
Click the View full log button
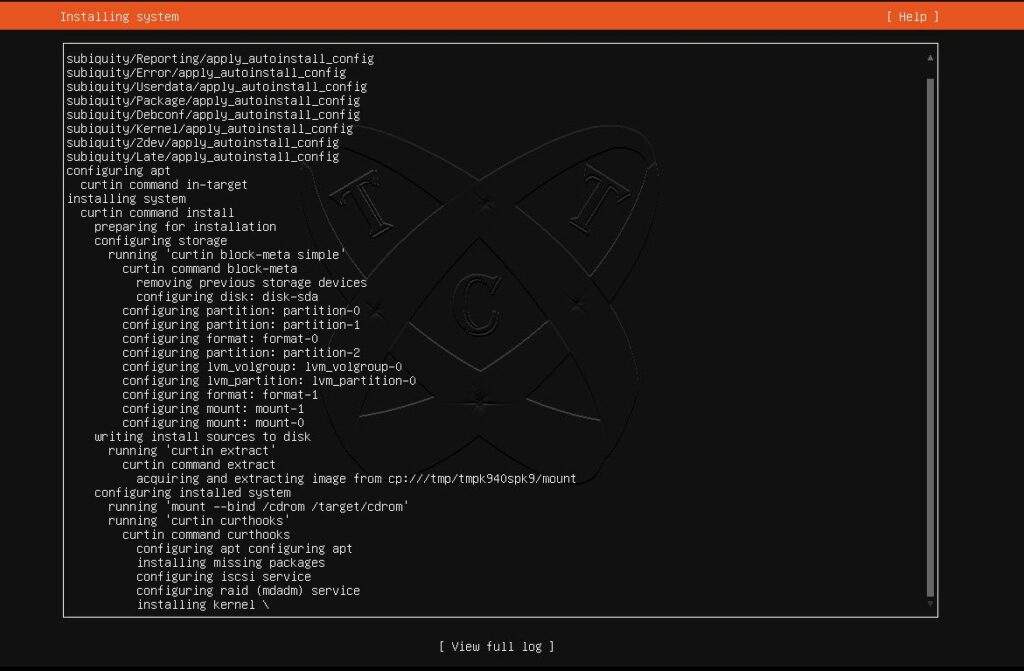pos(496,646)
